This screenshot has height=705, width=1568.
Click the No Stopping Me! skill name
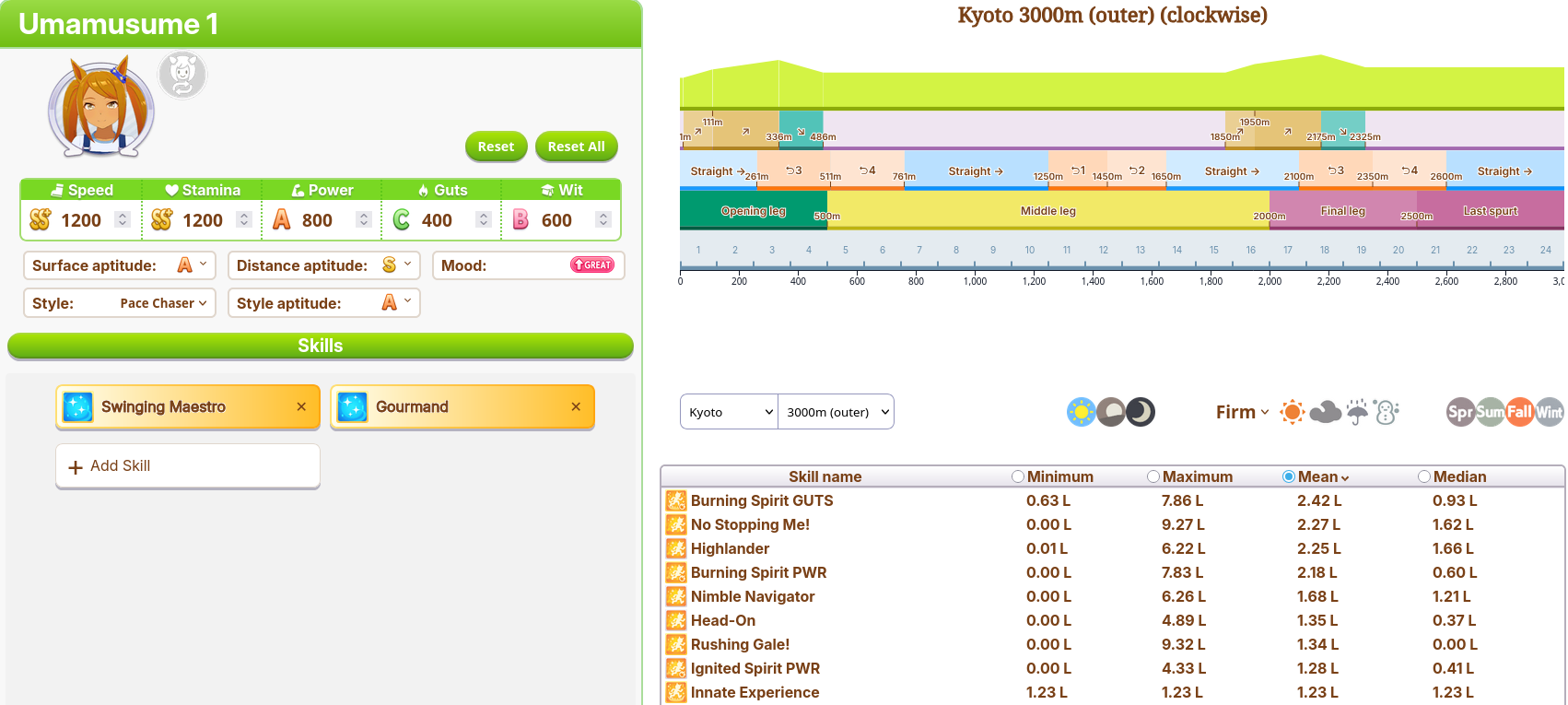(751, 524)
